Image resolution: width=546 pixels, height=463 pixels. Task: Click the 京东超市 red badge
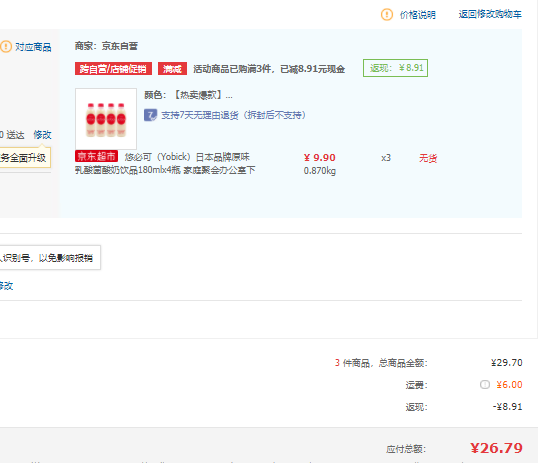coord(96,156)
